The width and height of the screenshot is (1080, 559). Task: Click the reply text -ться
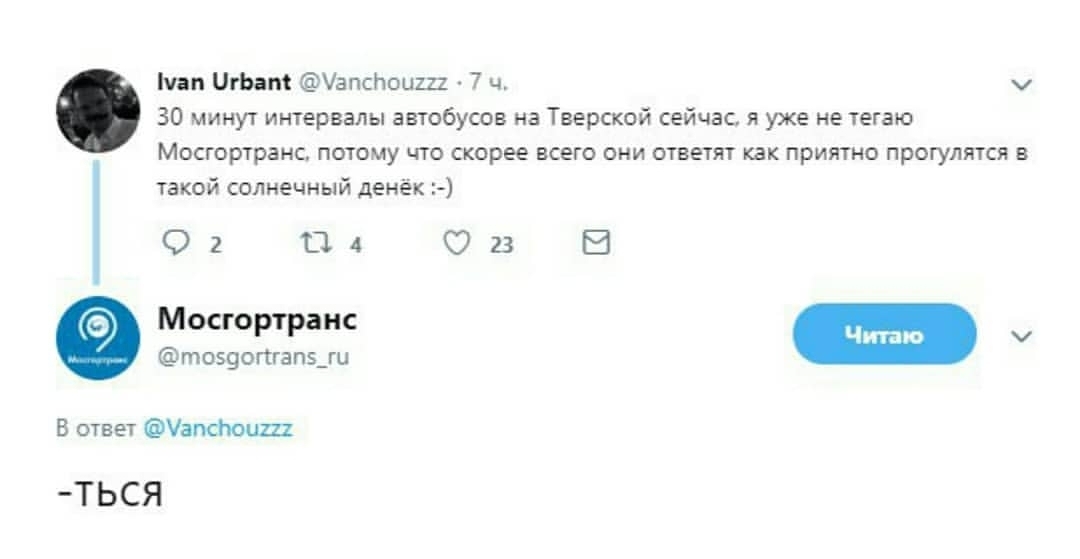[110, 492]
